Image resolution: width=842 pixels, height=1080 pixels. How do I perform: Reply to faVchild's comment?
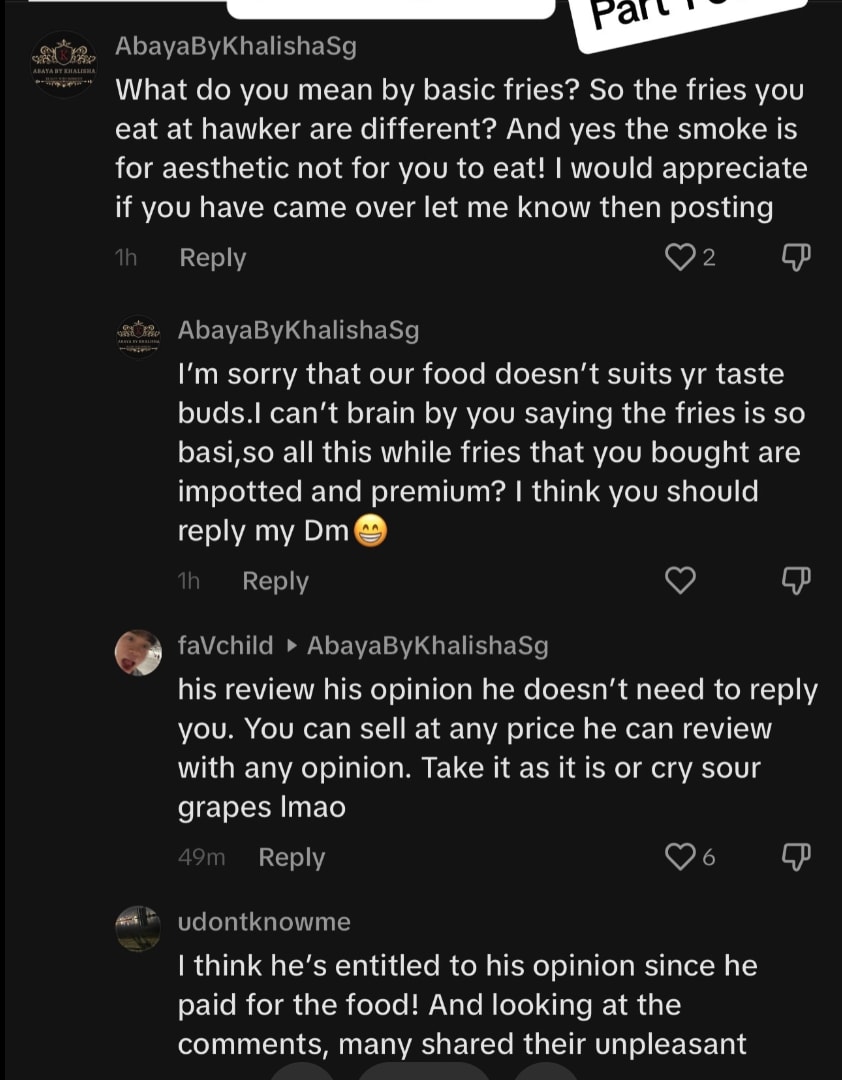291,857
